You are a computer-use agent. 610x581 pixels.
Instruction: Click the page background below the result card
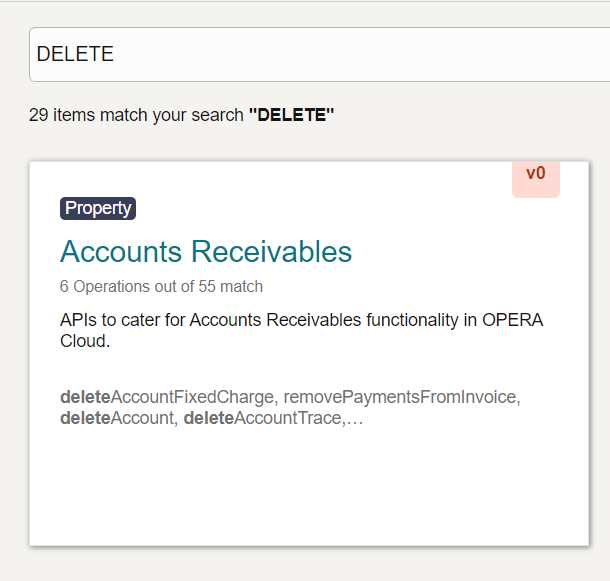pos(300,564)
